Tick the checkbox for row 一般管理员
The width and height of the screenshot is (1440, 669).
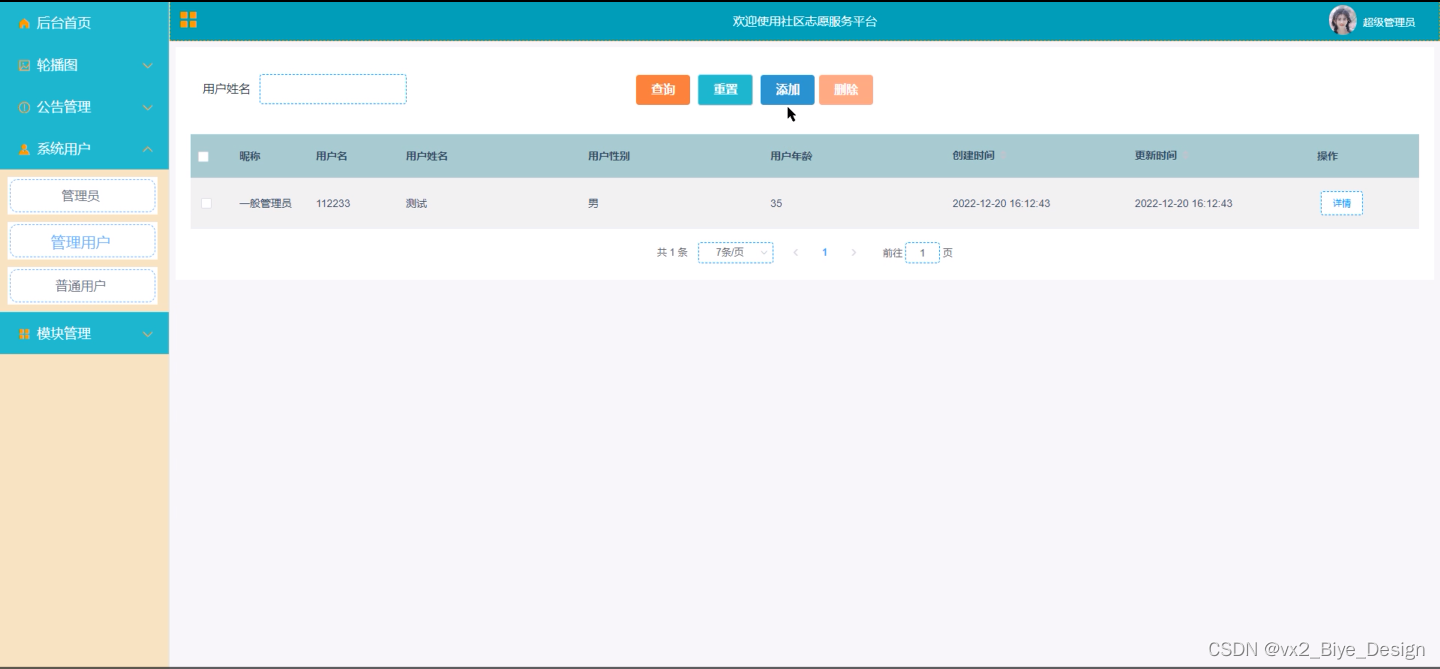[206, 203]
